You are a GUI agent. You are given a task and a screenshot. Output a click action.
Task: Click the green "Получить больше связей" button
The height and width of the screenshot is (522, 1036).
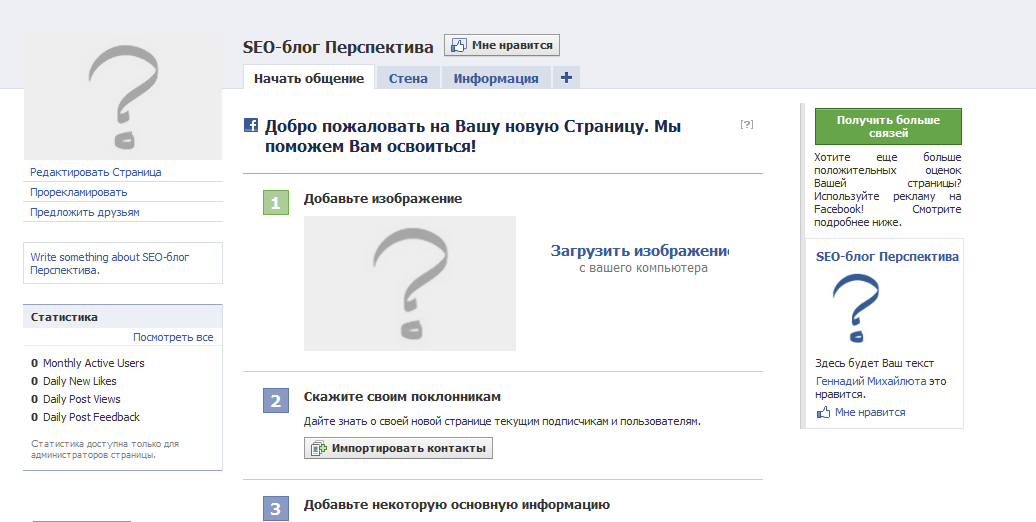(x=888, y=126)
